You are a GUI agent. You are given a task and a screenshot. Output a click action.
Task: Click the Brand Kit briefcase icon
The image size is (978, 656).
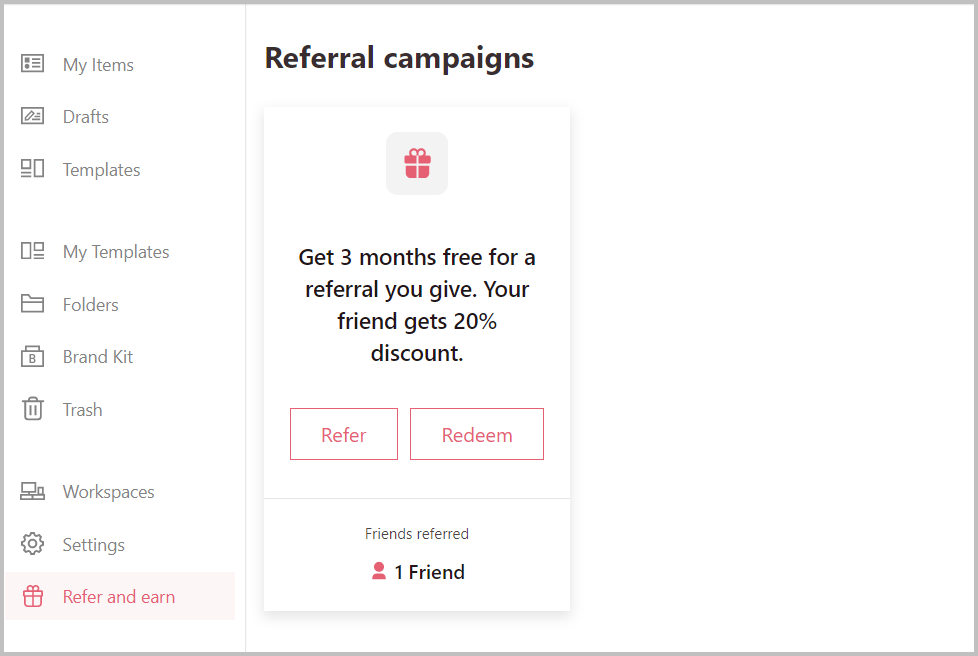33,357
